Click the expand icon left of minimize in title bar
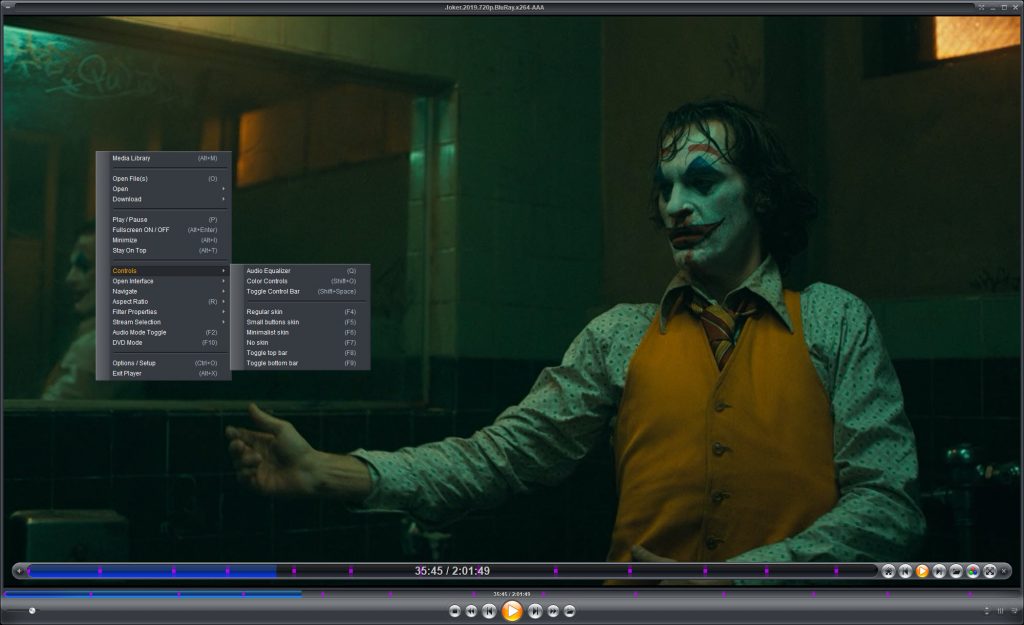This screenshot has width=1024, height=625. pyautogui.click(x=981, y=7)
